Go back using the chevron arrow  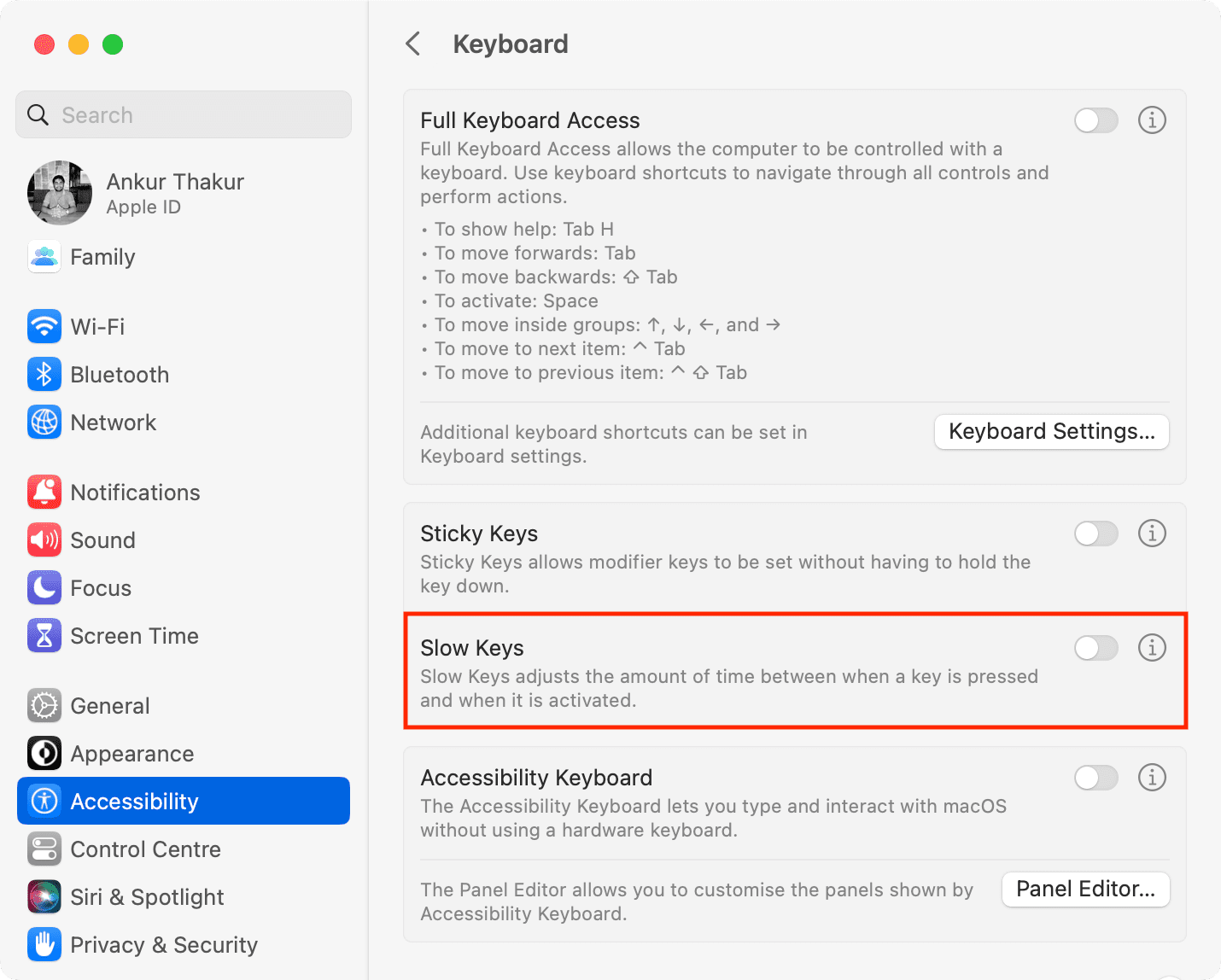(x=413, y=44)
